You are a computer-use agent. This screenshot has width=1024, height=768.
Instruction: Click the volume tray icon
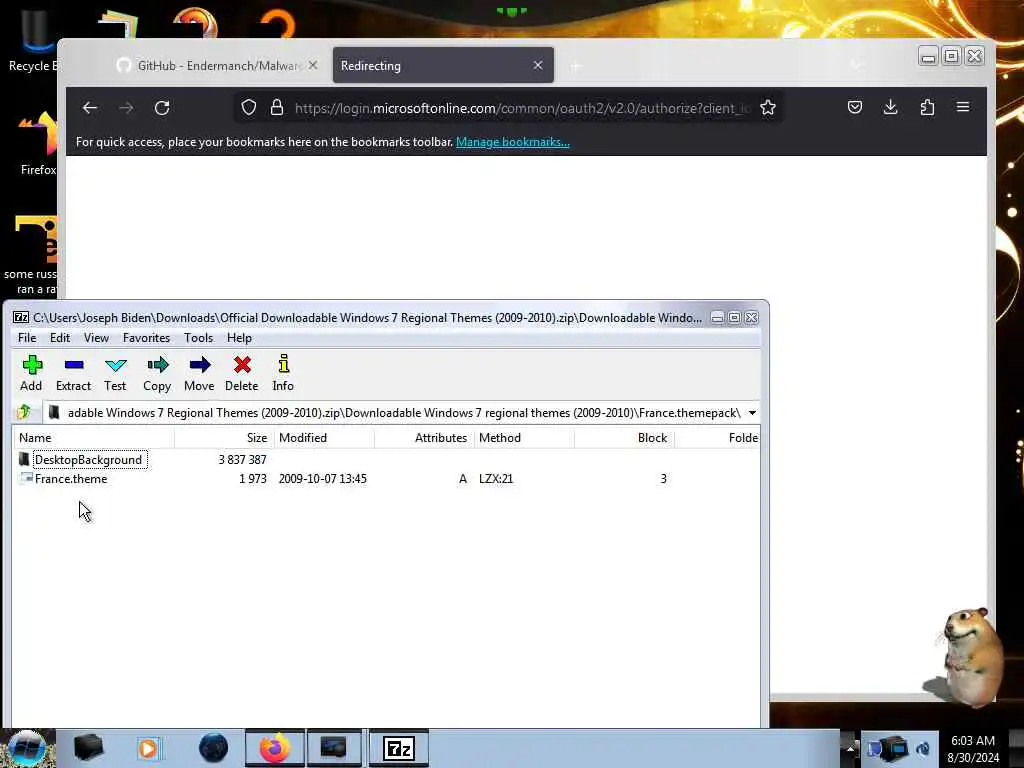click(x=923, y=748)
